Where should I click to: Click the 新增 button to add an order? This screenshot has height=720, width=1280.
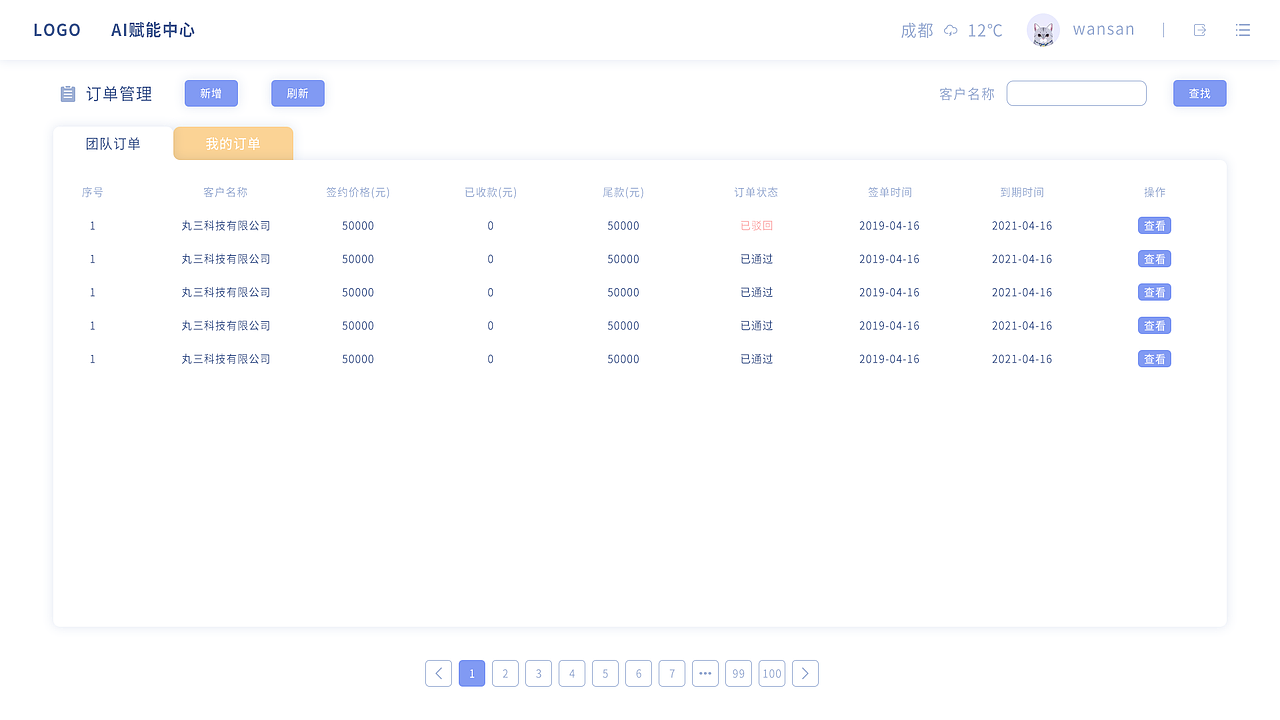211,93
